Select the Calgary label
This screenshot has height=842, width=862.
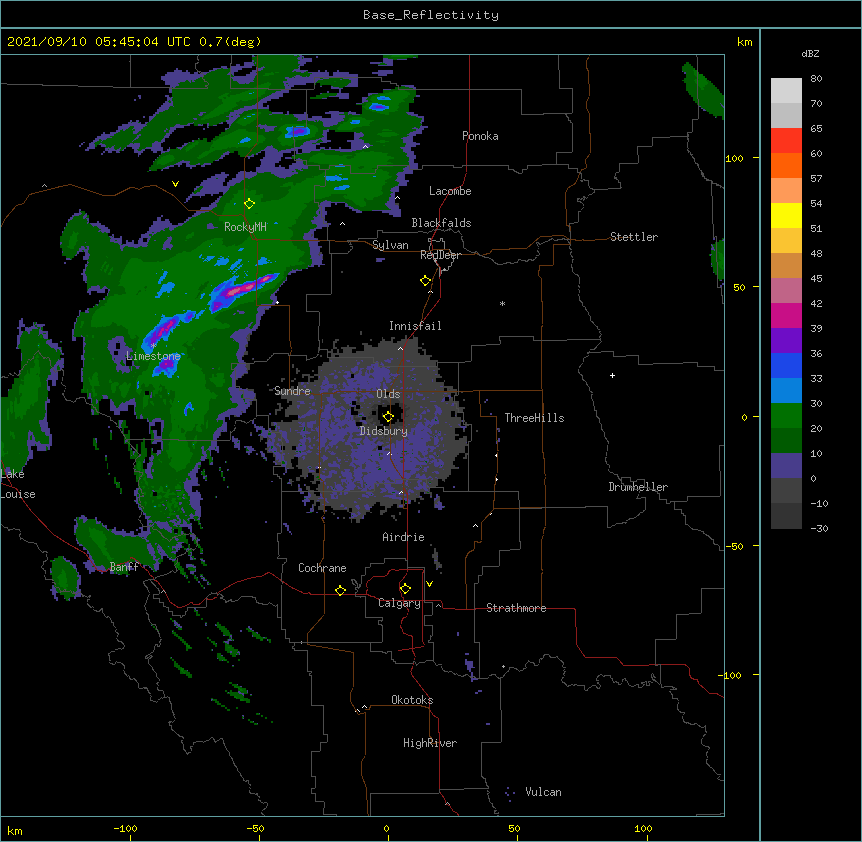coord(399,603)
